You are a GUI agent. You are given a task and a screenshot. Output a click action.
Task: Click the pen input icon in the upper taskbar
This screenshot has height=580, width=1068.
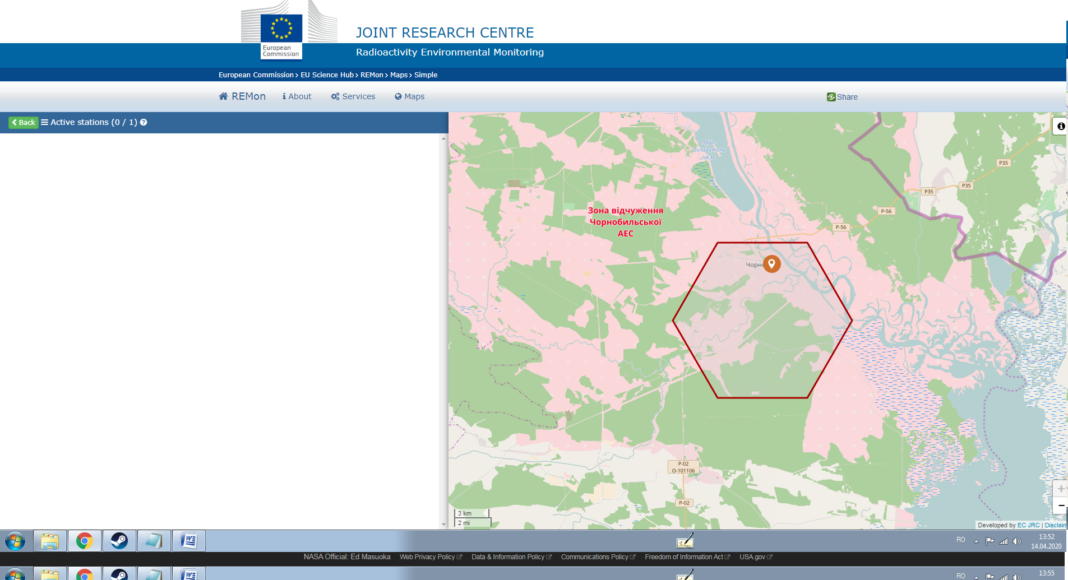(685, 541)
